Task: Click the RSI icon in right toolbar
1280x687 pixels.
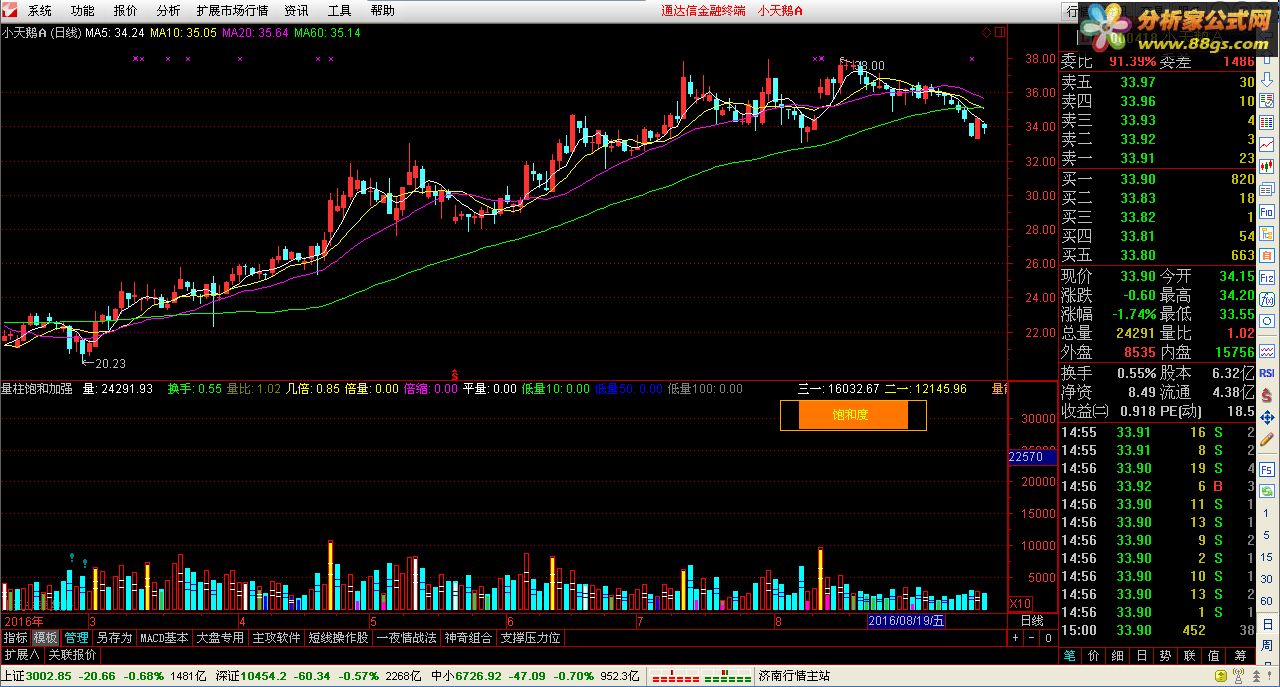Action: [x=1267, y=373]
